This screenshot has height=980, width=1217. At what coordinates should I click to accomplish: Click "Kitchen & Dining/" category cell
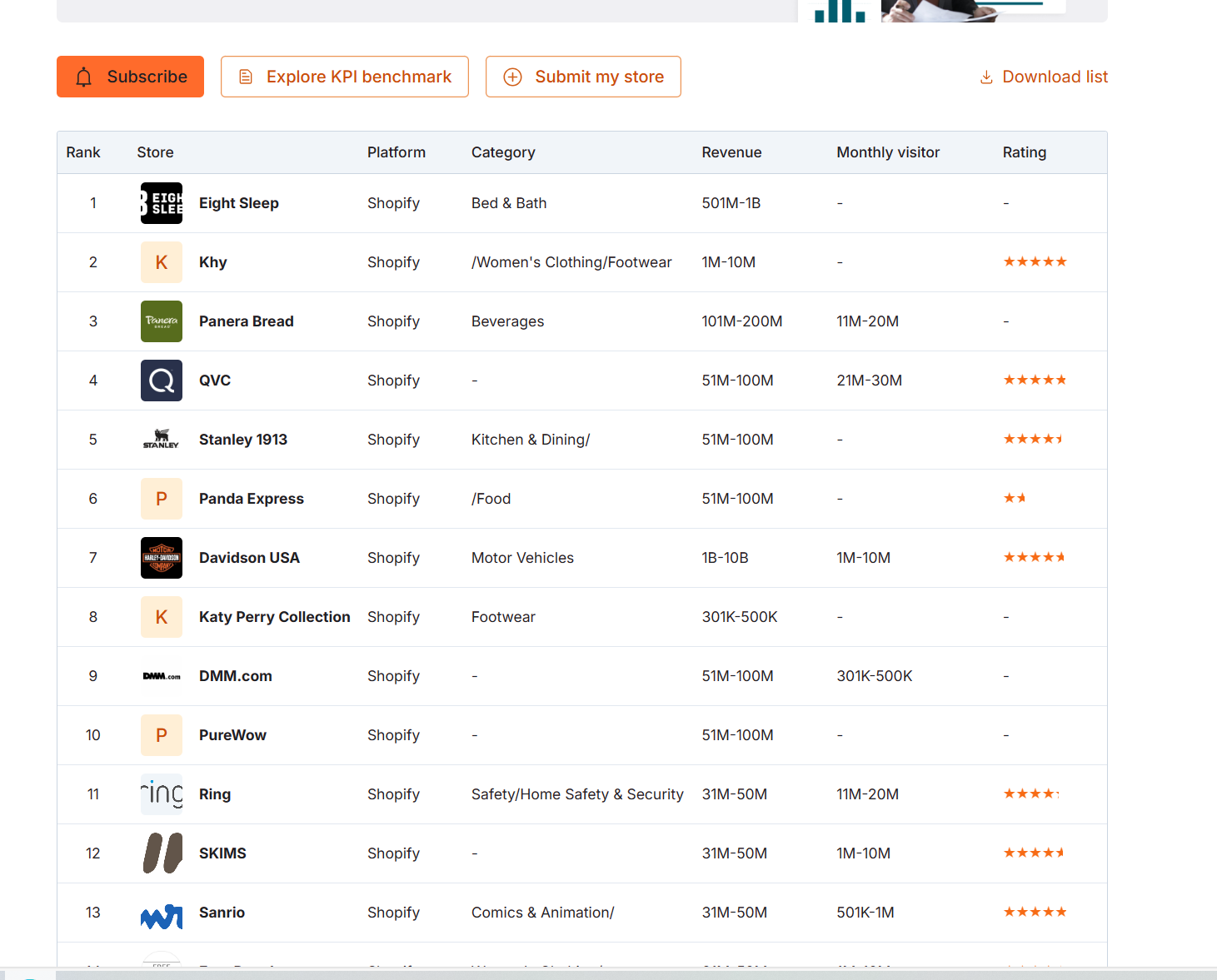(x=531, y=440)
